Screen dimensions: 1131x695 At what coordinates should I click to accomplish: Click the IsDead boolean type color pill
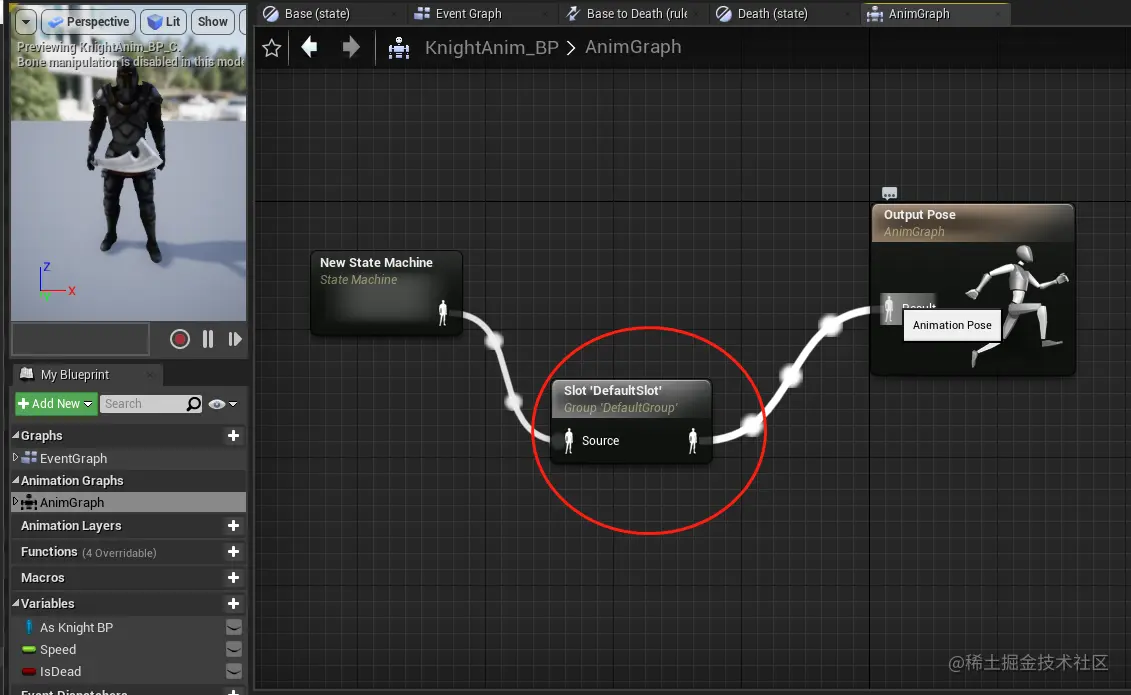pyautogui.click(x=29, y=672)
